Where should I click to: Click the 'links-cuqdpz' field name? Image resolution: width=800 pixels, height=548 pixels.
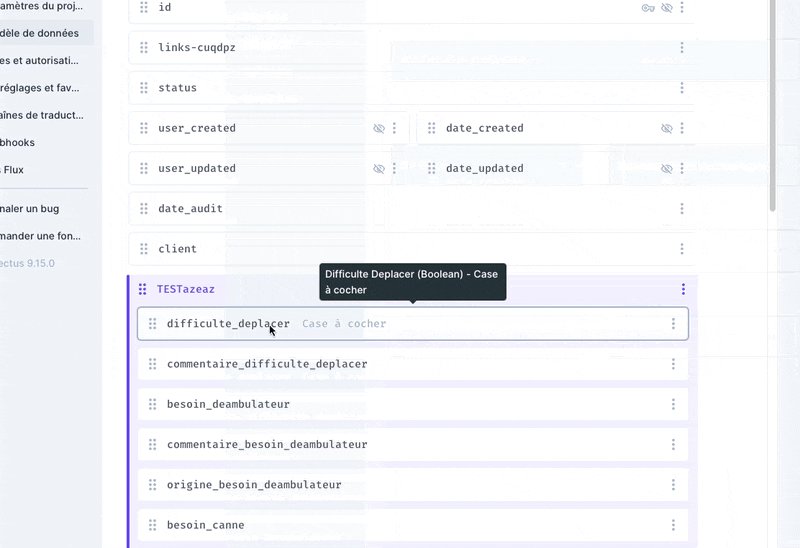click(x=197, y=47)
